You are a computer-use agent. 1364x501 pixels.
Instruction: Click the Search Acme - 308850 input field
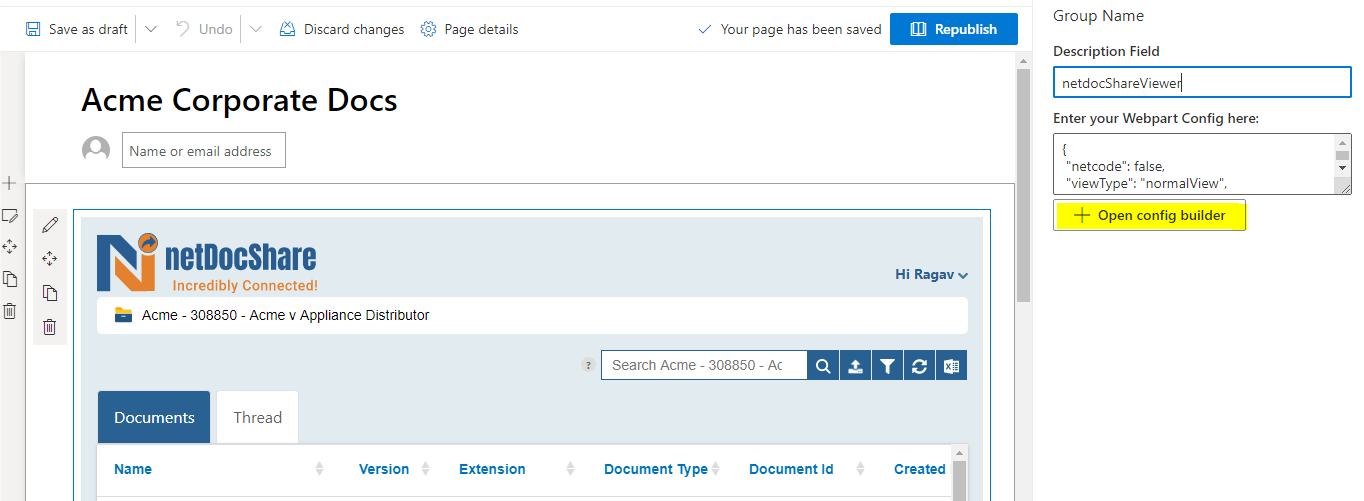(x=704, y=365)
